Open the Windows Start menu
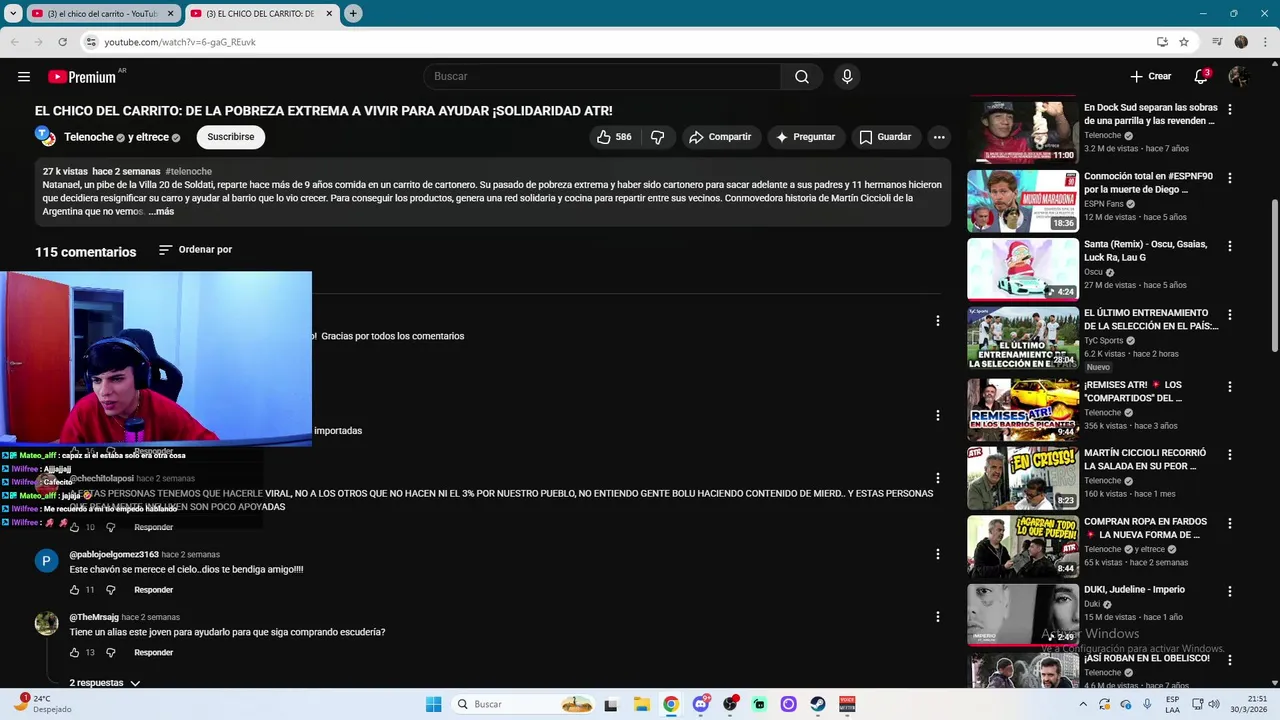This screenshot has width=1280, height=720. tap(433, 704)
